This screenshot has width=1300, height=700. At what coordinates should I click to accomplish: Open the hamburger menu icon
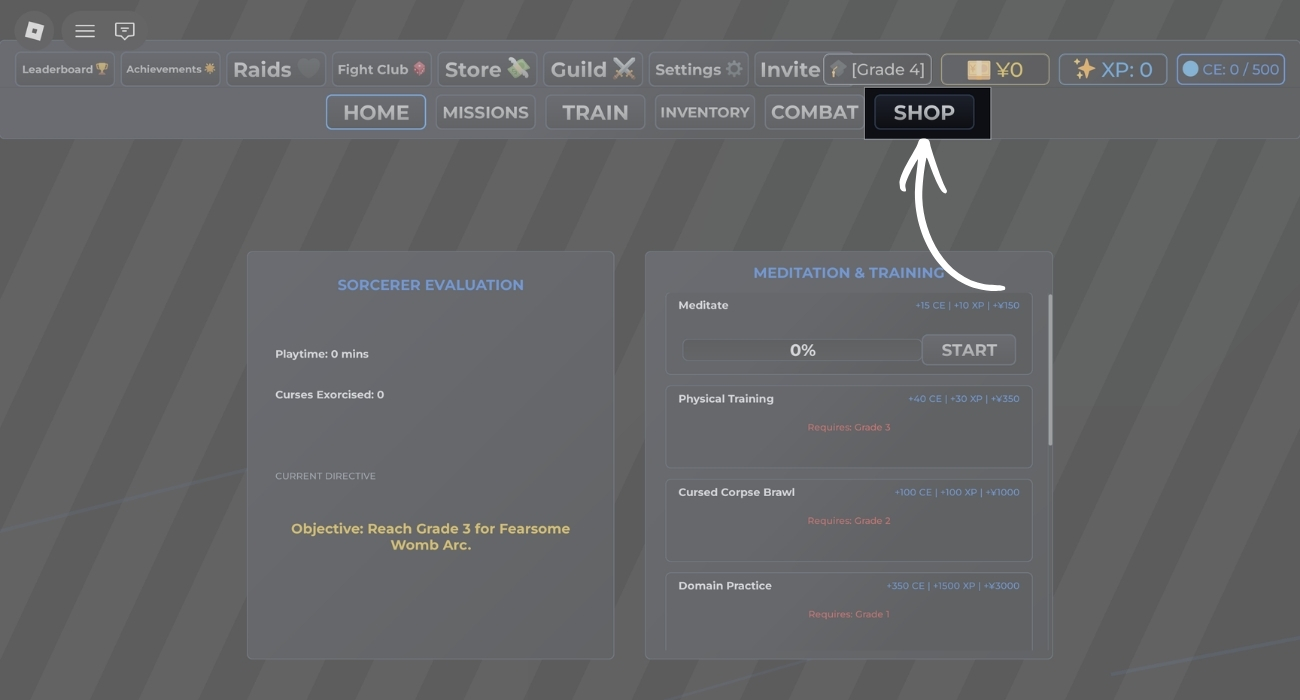85,30
